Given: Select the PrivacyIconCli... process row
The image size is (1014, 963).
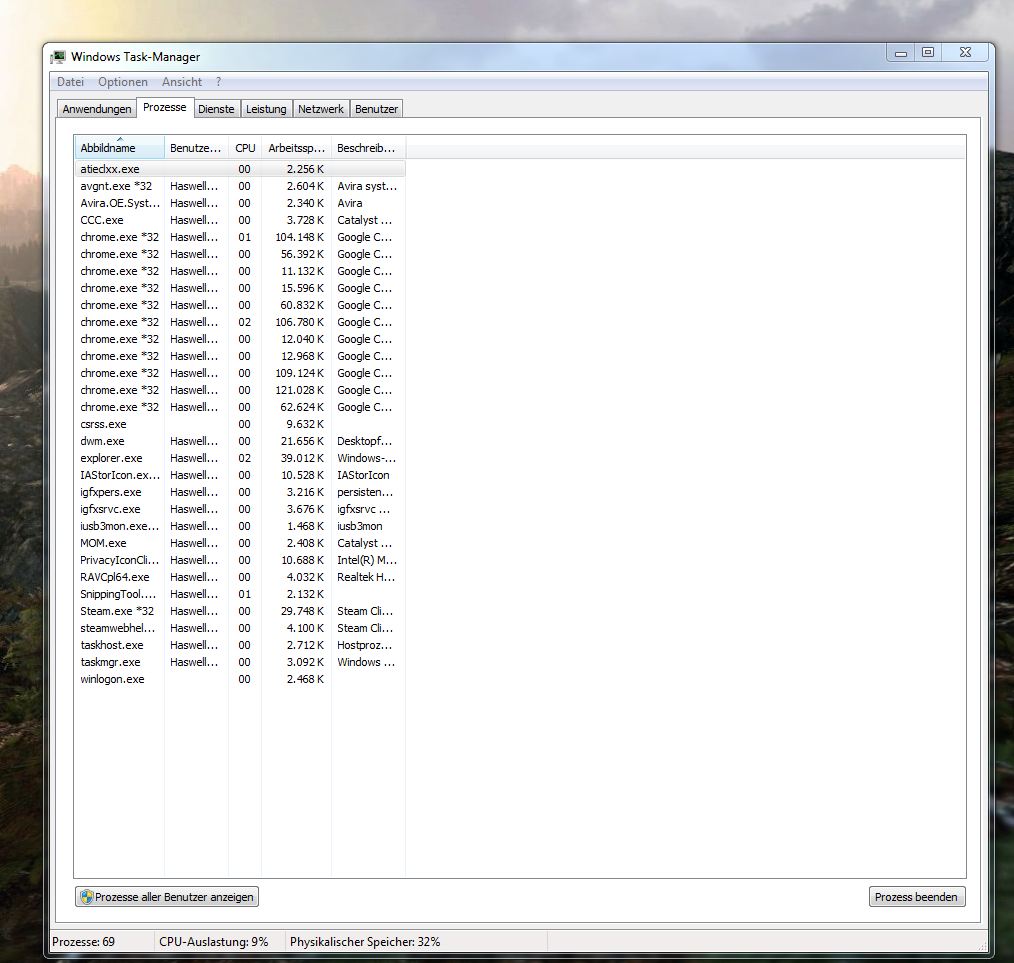Looking at the screenshot, I should 240,560.
